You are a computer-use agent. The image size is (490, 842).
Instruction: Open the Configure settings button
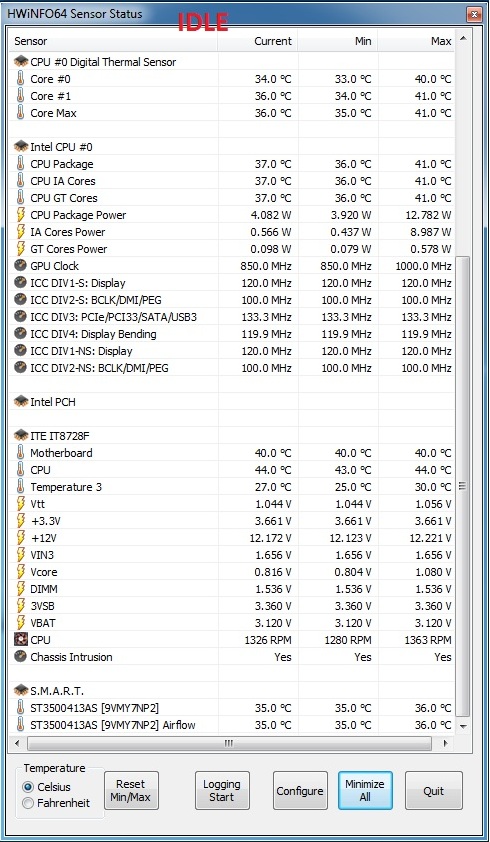pos(300,790)
